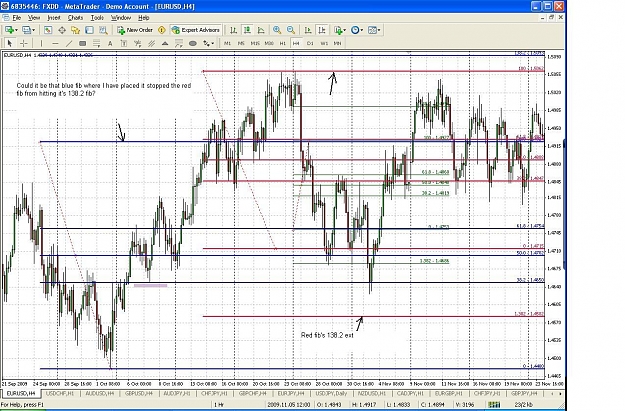Click the 'Red fib's 138.2 ext' label
625x411 pixels.
[327, 335]
